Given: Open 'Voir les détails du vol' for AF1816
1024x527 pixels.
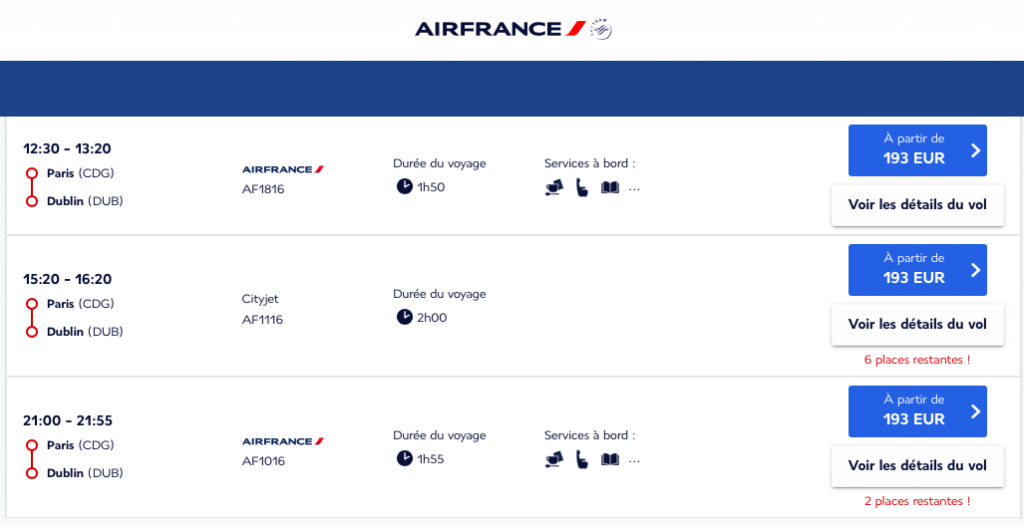Looking at the screenshot, I should (x=917, y=205).
